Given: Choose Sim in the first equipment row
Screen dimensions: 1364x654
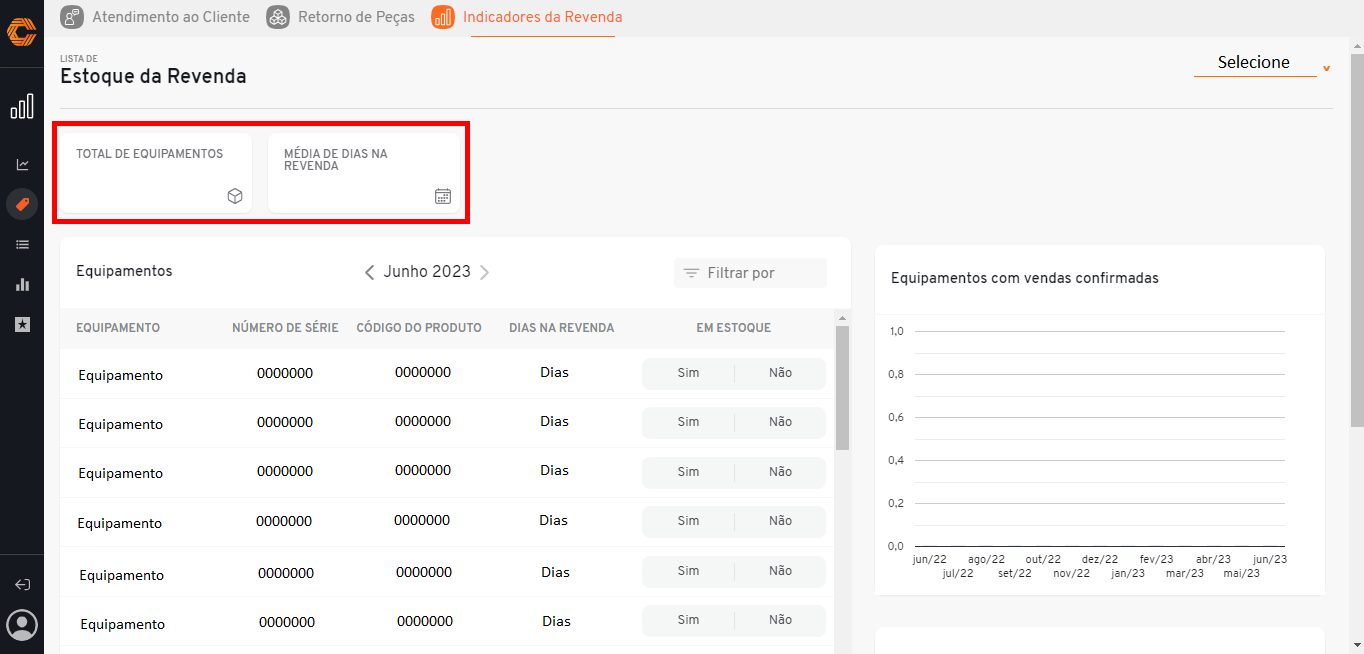Looking at the screenshot, I should [x=688, y=373].
